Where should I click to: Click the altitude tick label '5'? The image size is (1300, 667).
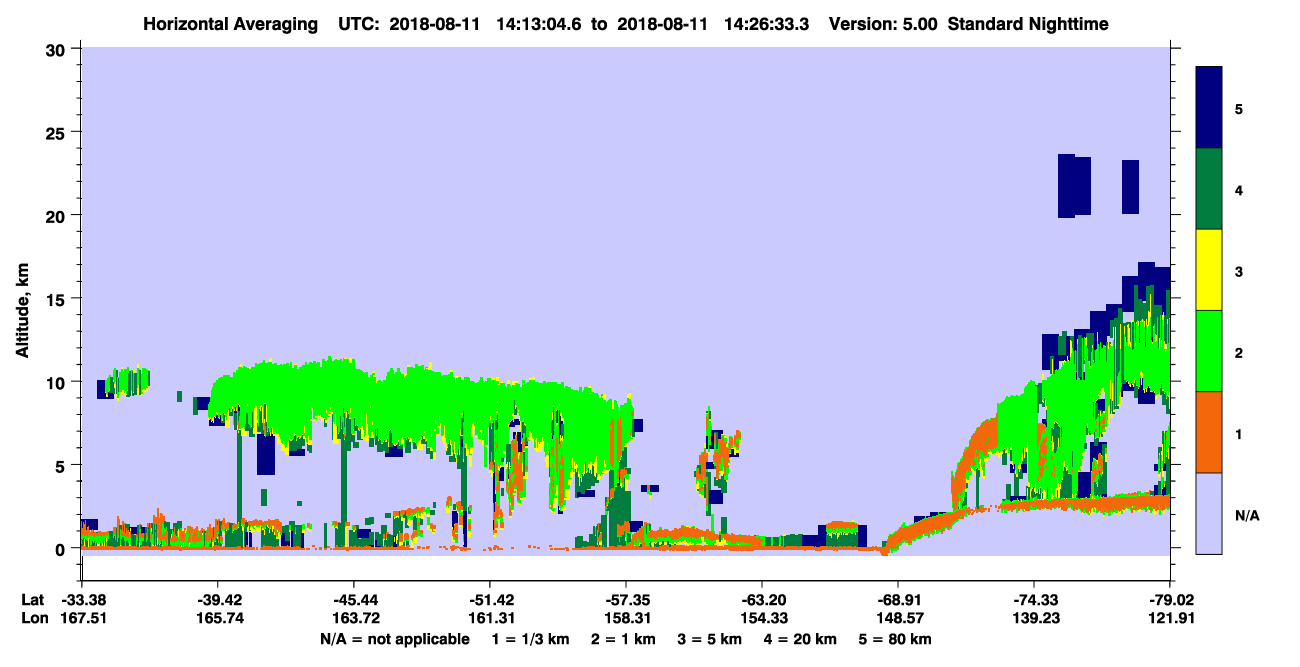[63, 465]
